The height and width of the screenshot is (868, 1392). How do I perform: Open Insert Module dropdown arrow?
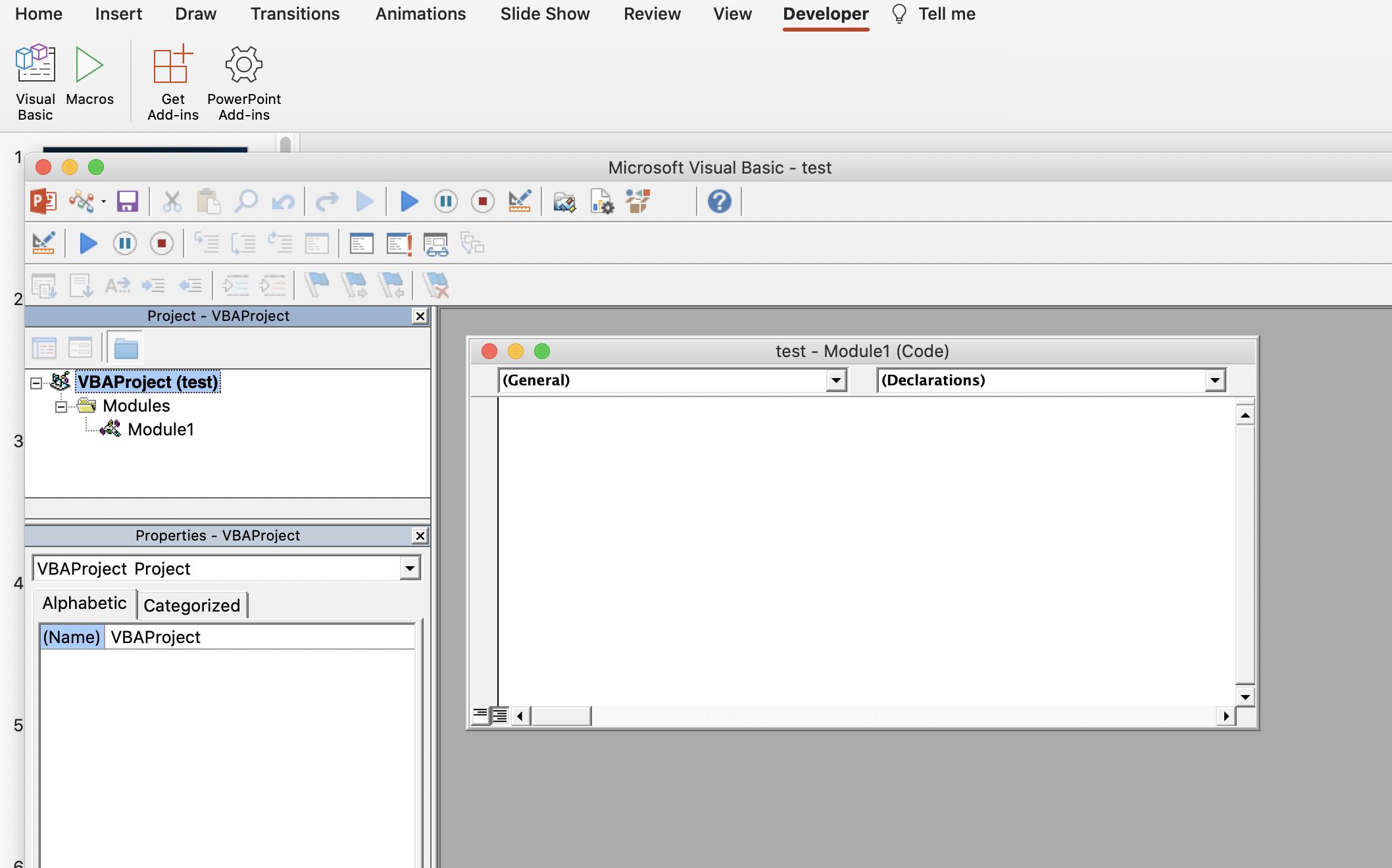click(103, 202)
